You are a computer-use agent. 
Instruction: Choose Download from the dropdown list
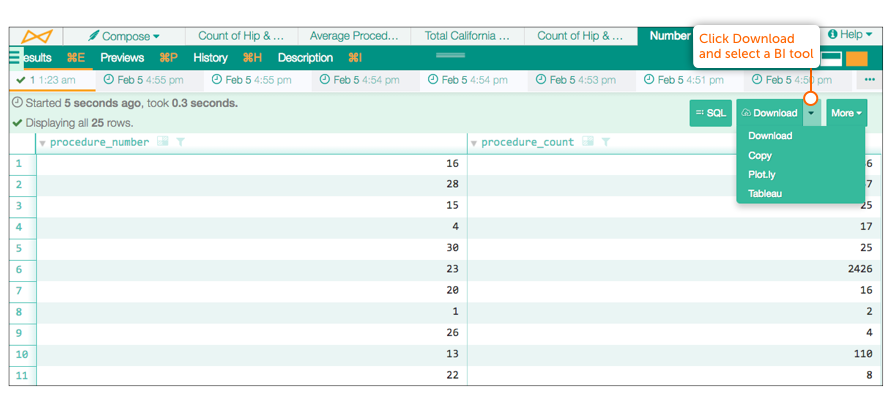770,136
